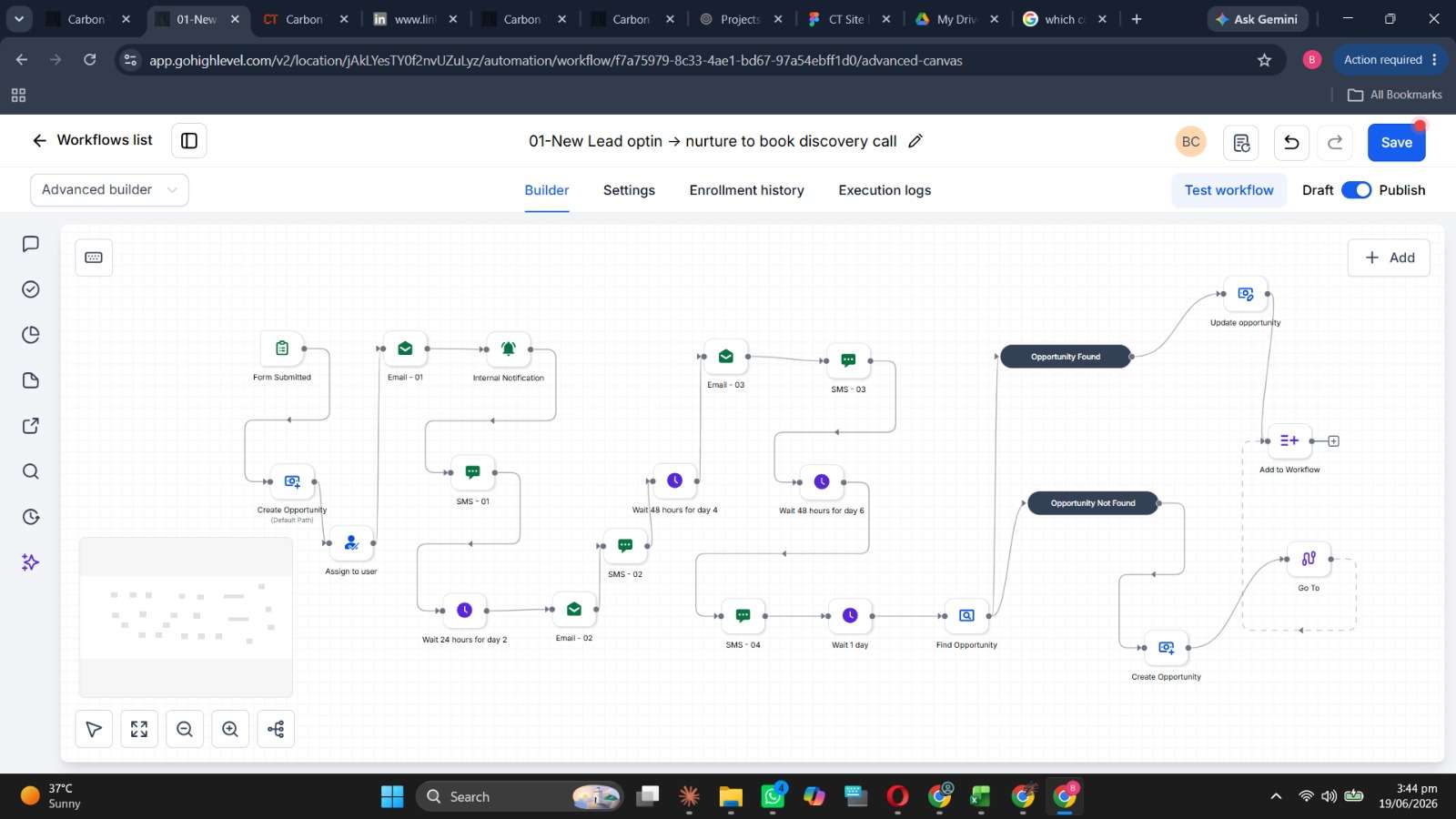The width and height of the screenshot is (1456, 819).
Task: Select the Email - 02 node
Action: click(x=574, y=609)
